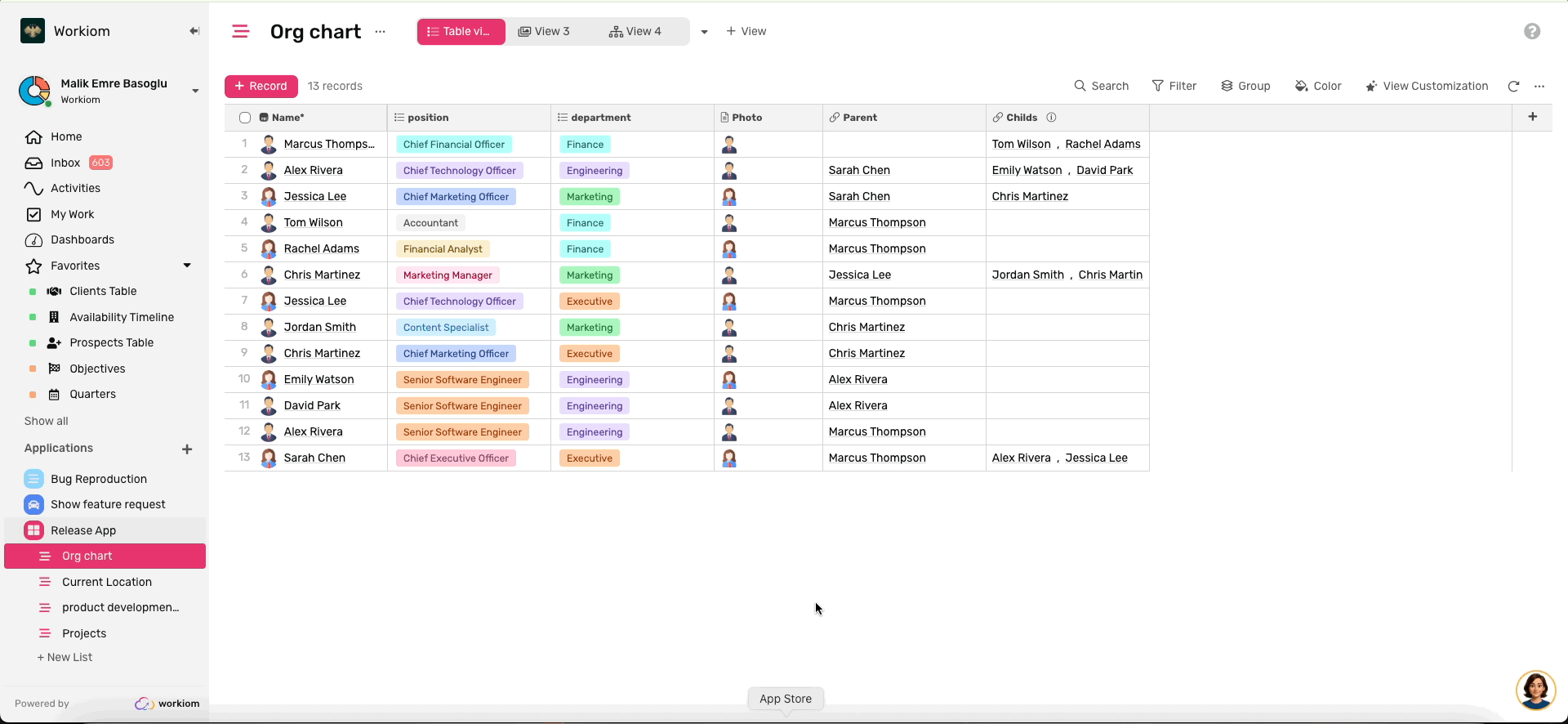Click the Show all link
The image size is (1568, 724).
[x=47, y=421]
